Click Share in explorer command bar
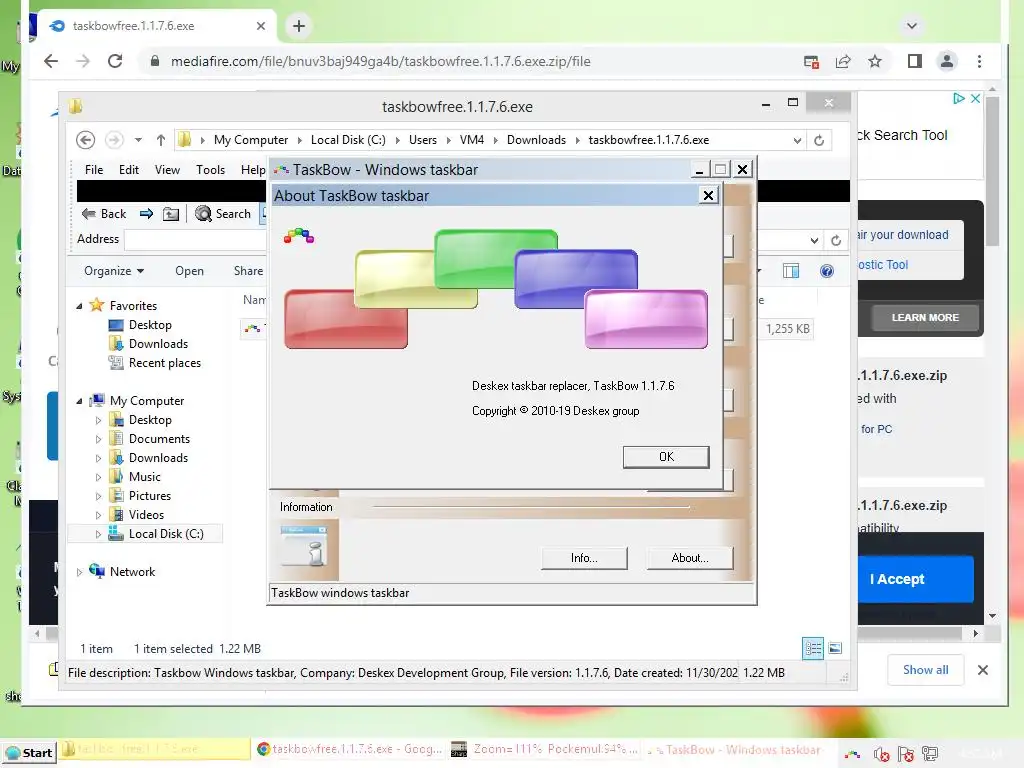The height and width of the screenshot is (768, 1024). click(x=249, y=271)
